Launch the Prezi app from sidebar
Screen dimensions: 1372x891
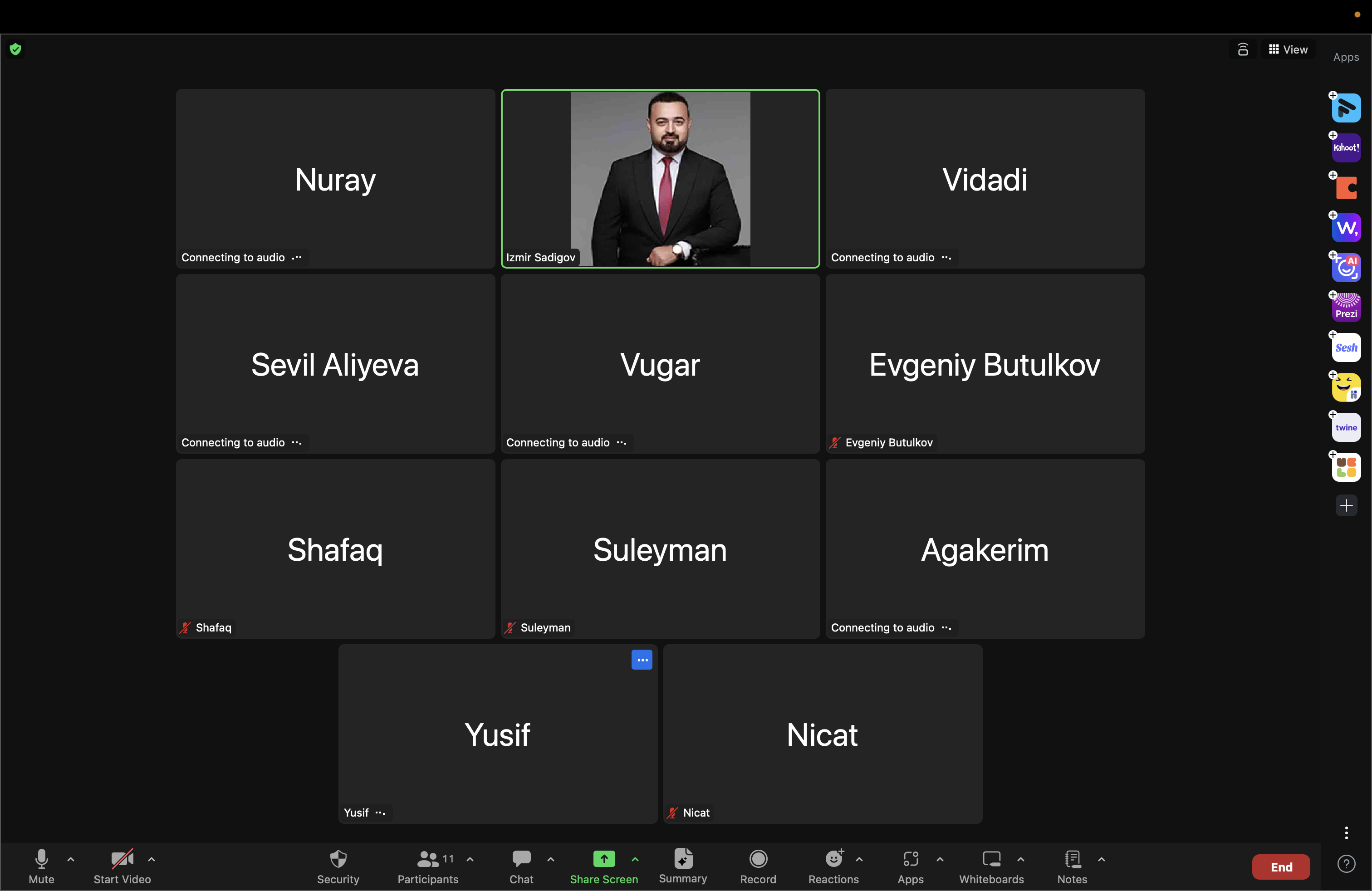[x=1346, y=307]
